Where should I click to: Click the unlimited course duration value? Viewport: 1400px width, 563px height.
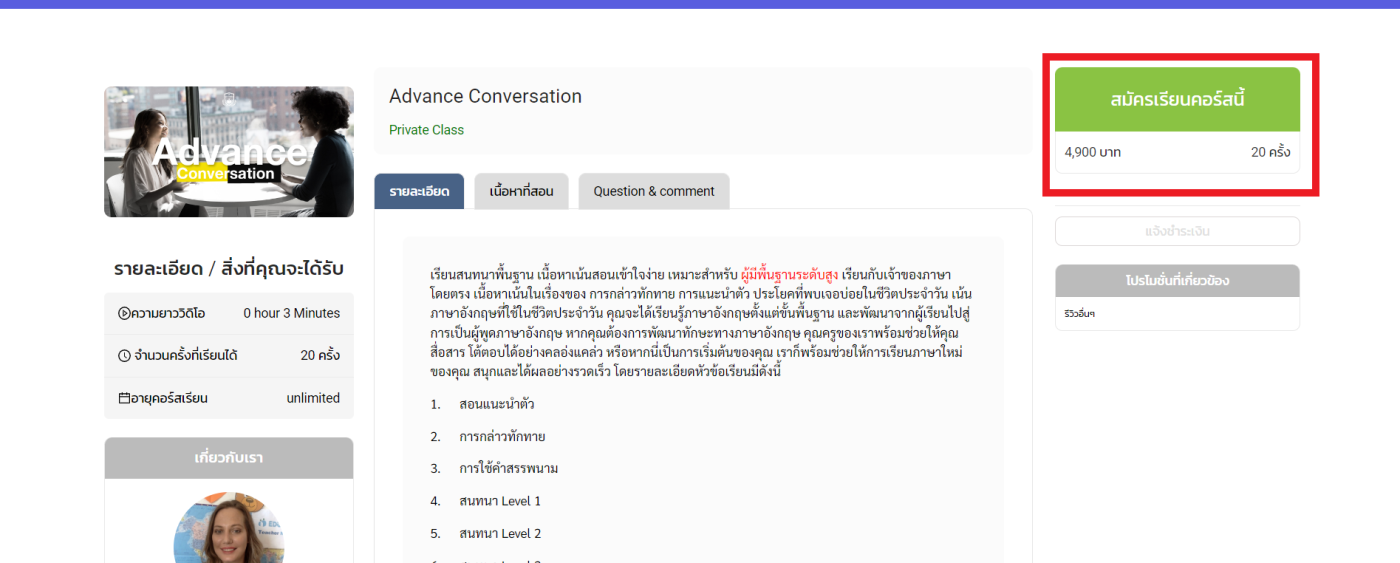coord(313,398)
